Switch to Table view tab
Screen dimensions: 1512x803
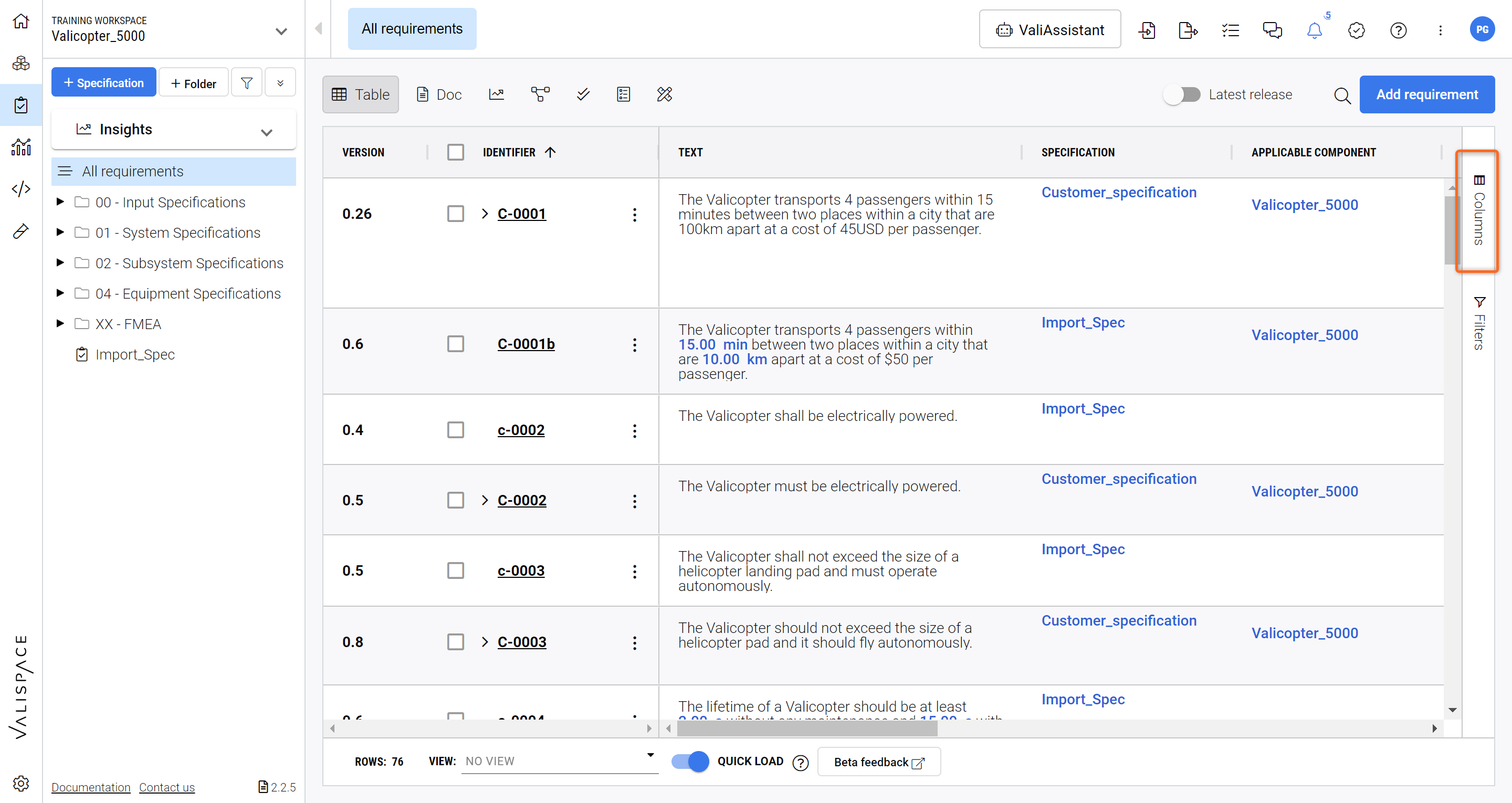[360, 94]
